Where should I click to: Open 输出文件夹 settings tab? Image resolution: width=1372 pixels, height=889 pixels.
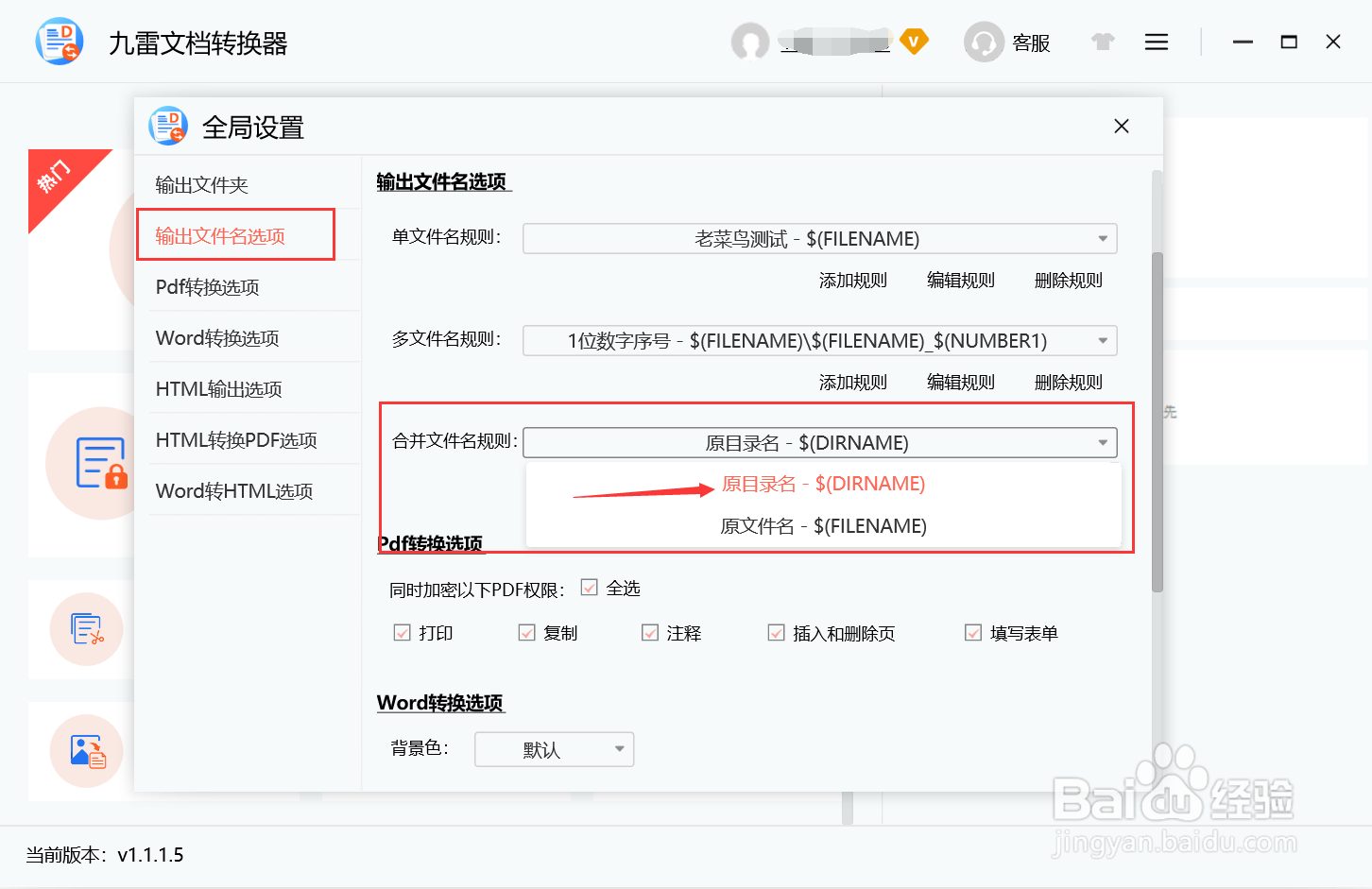tap(255, 185)
